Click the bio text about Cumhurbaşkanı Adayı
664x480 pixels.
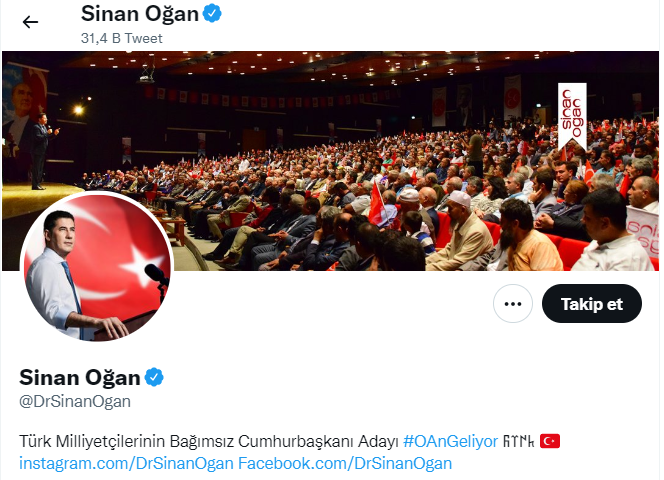[x=209, y=441]
